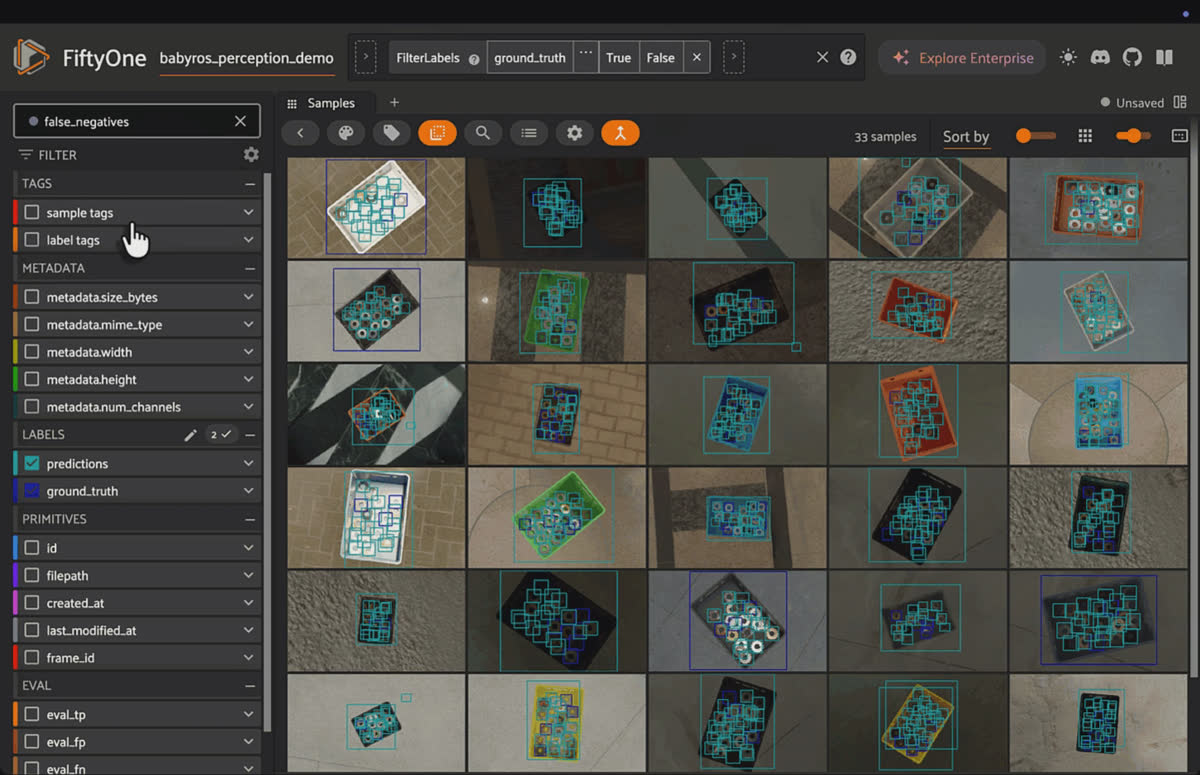Click Explore Enterprise button
The image size is (1200, 775).
962,58
